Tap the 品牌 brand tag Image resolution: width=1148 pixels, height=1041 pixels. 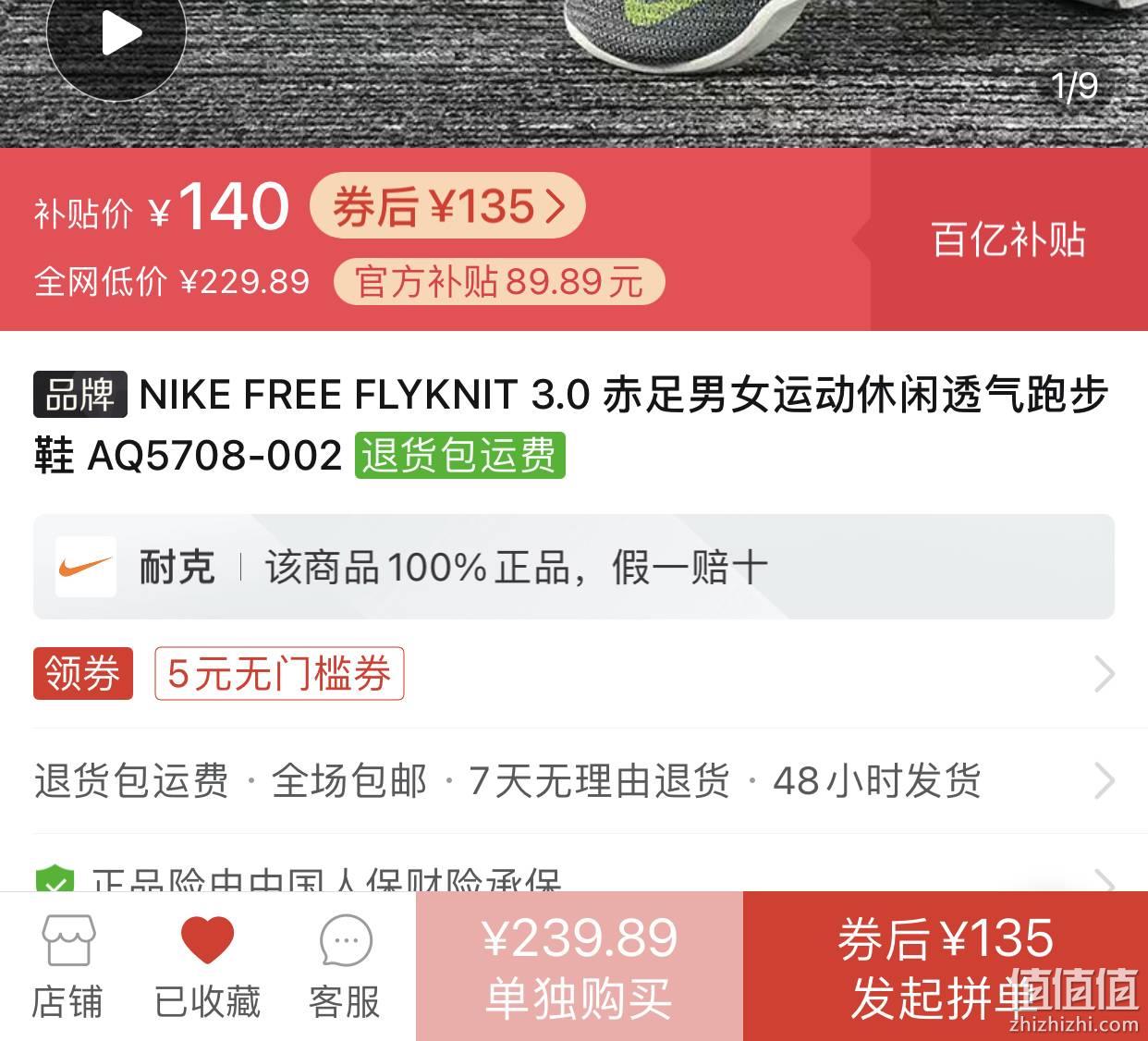click(80, 395)
